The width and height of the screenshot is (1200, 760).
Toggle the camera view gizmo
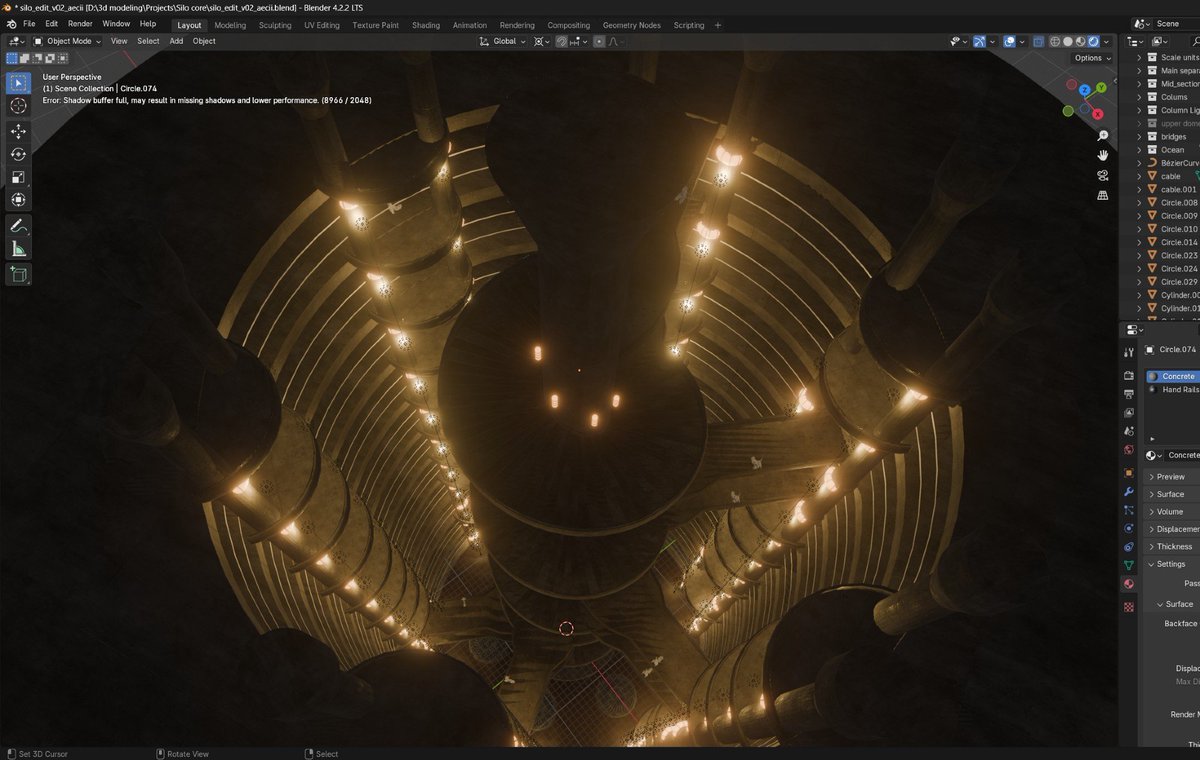point(1103,175)
